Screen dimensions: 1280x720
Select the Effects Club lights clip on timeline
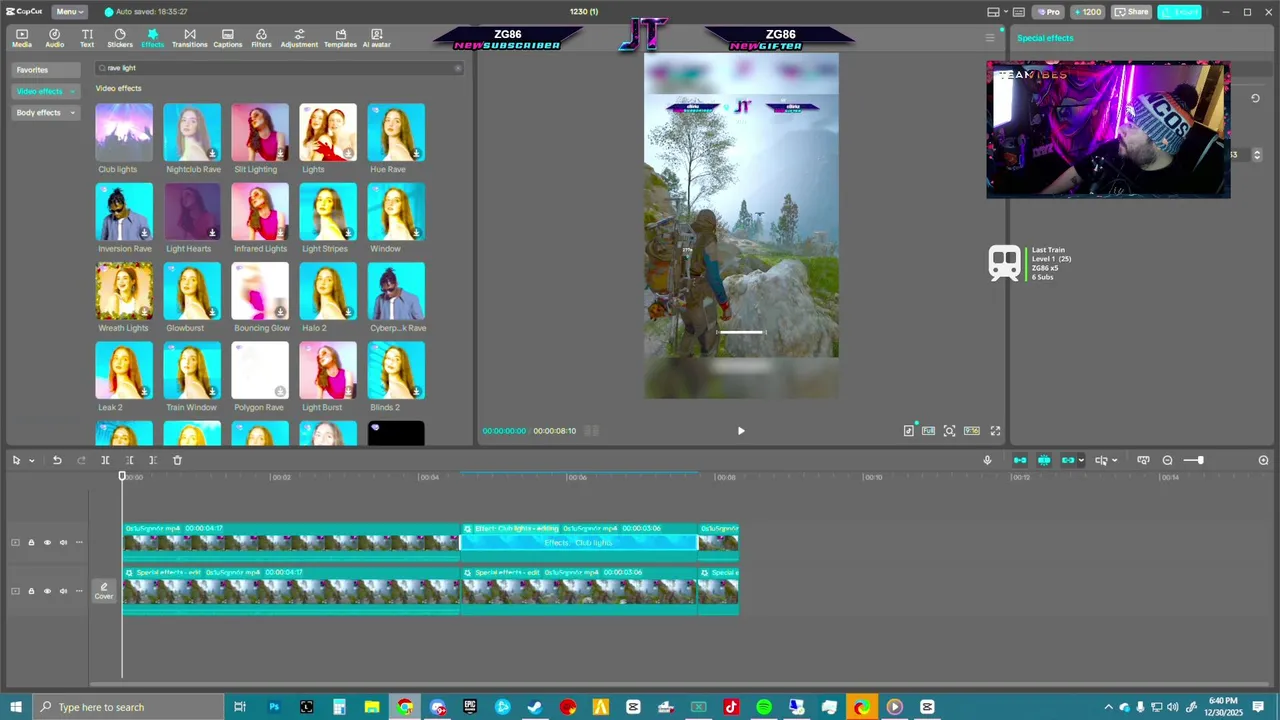[579, 542]
